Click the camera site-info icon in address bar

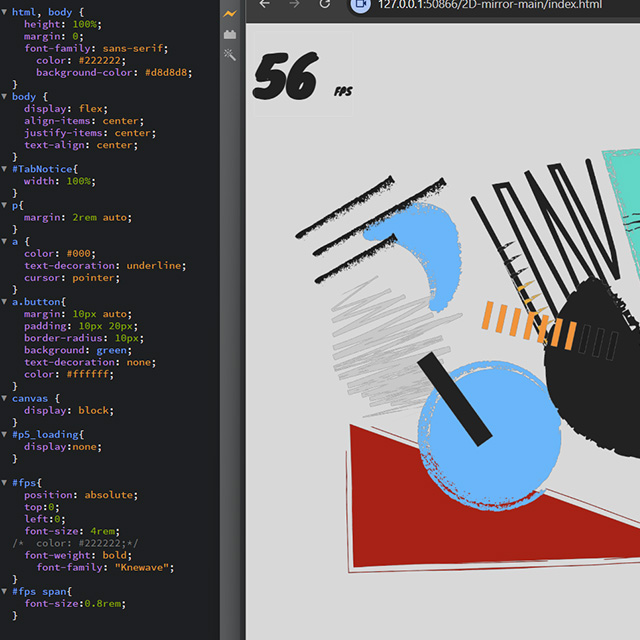[x=361, y=4]
